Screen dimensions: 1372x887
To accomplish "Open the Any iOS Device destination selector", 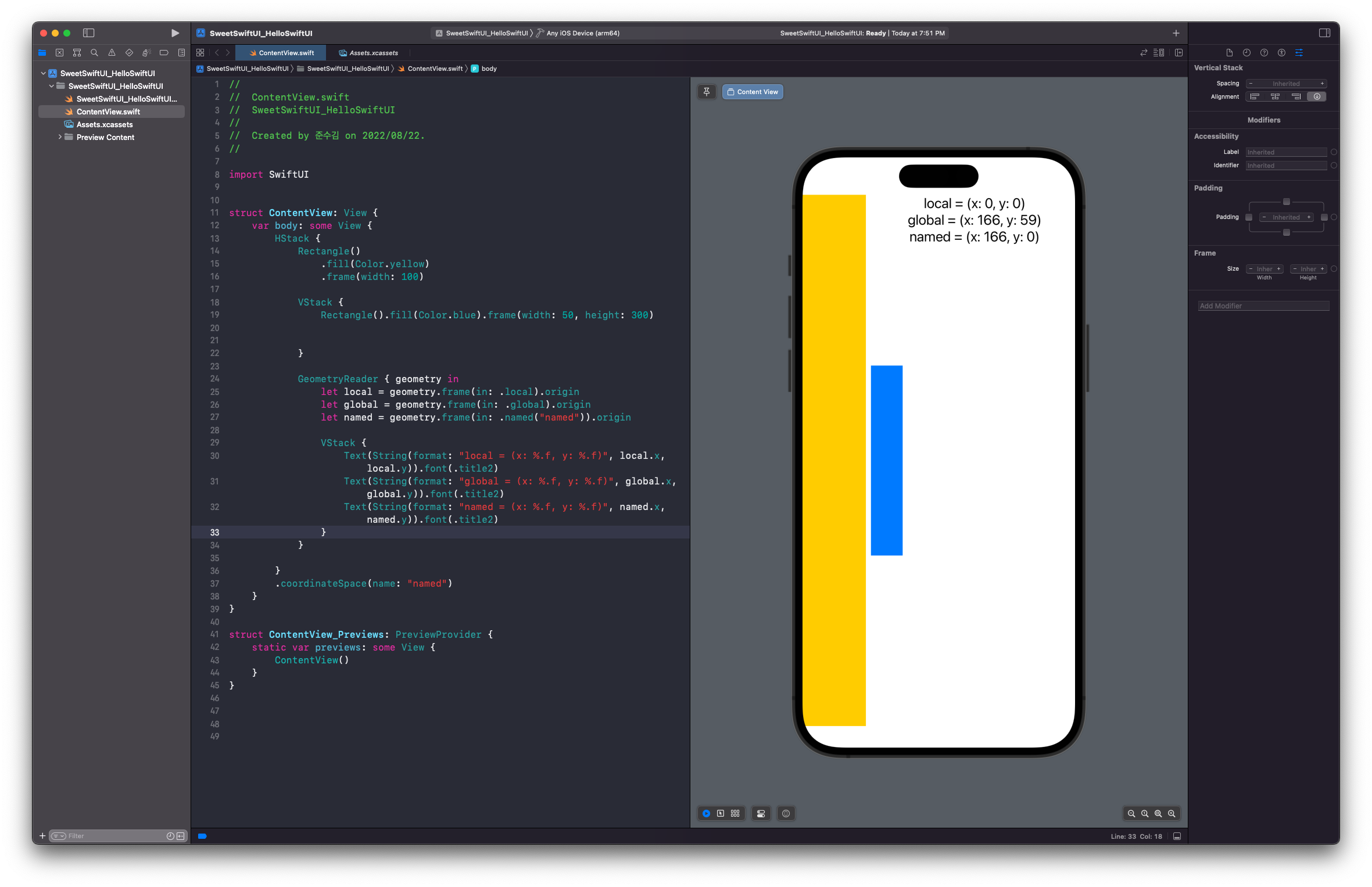I will 583,33.
